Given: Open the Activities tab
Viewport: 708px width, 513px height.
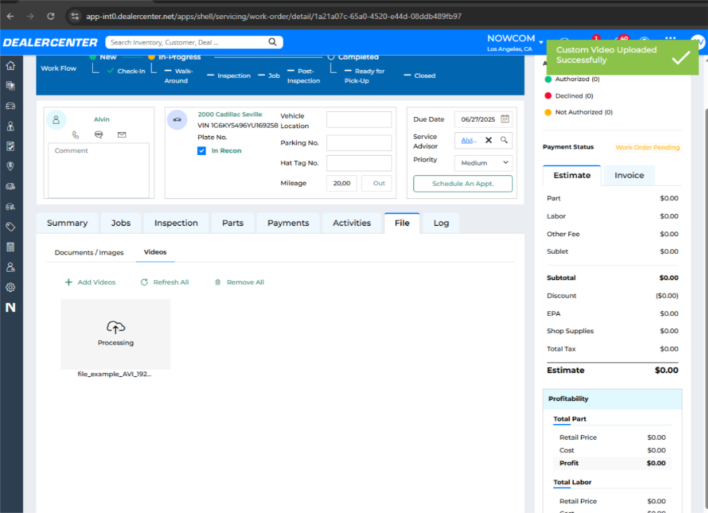Looking at the screenshot, I should [352, 223].
